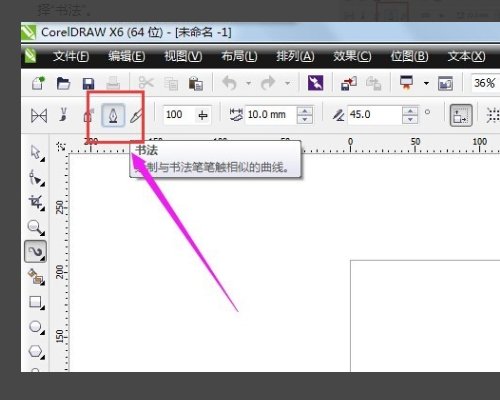Paste from clipboard icon
This screenshot has height=400, width=500.
(196, 83)
